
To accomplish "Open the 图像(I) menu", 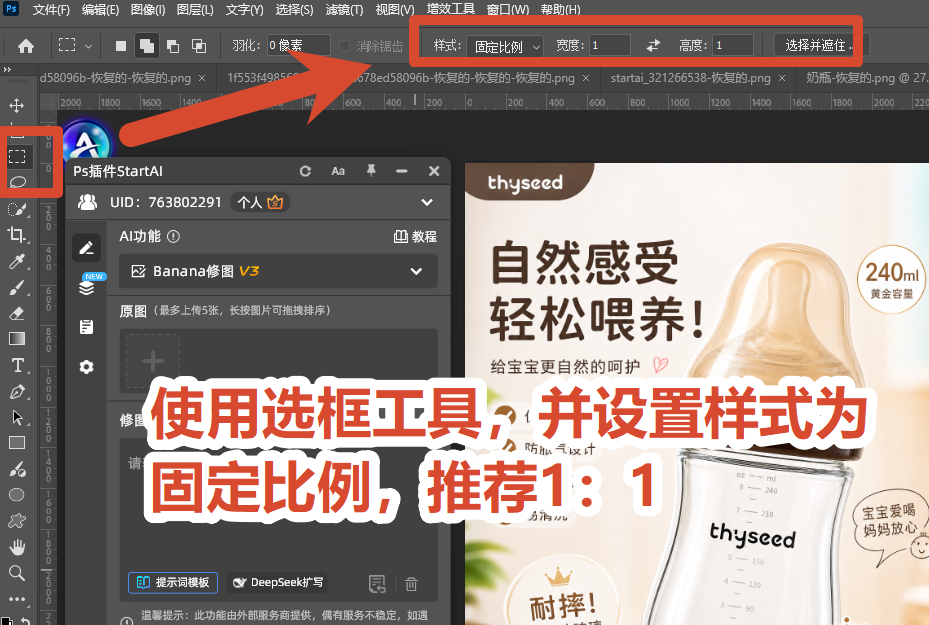I will pos(148,9).
